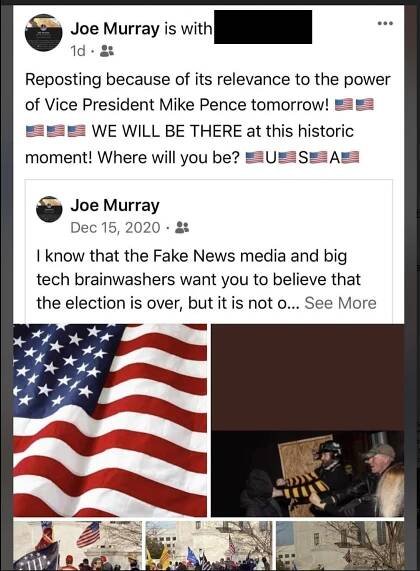Click the audience icon next to Dec 15, 2020
Viewport: 420px width, 571px height.
point(182,228)
